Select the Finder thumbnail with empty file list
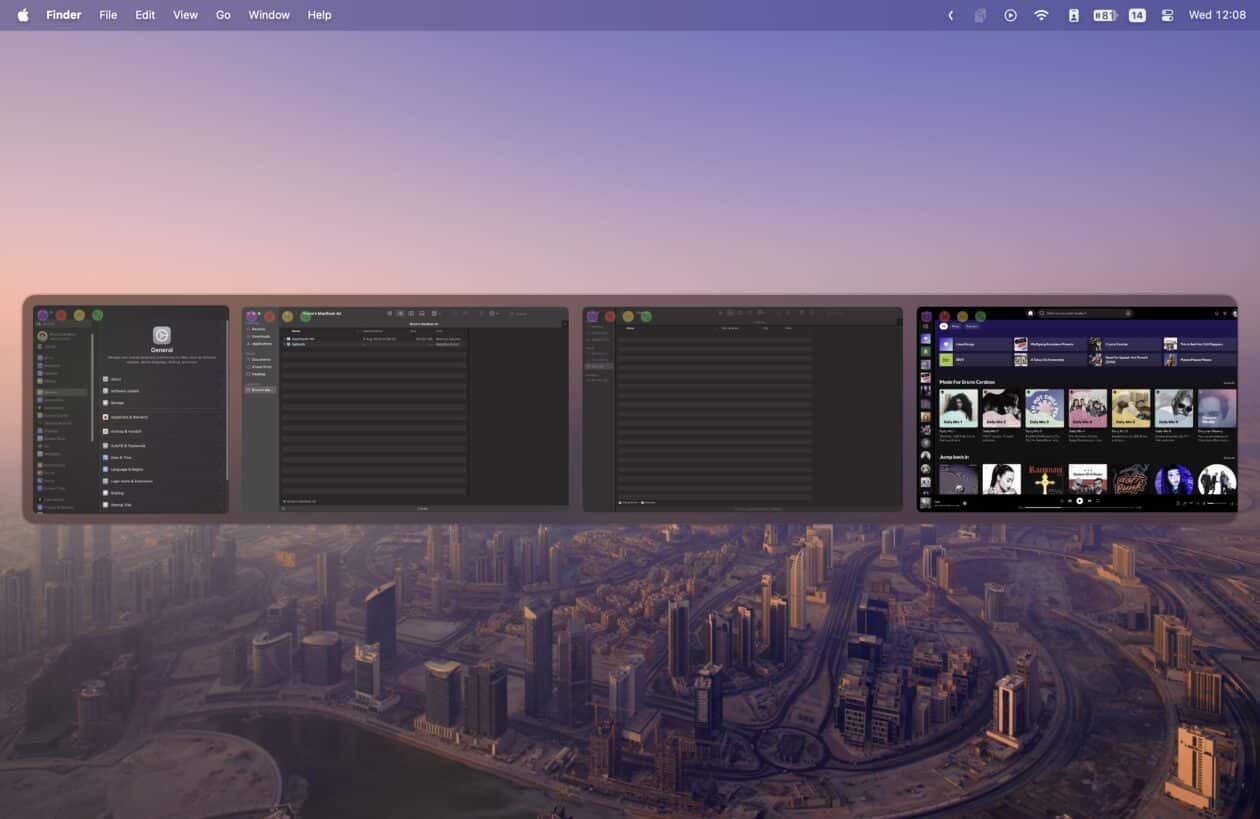1260x819 pixels. pyautogui.click(x=742, y=410)
